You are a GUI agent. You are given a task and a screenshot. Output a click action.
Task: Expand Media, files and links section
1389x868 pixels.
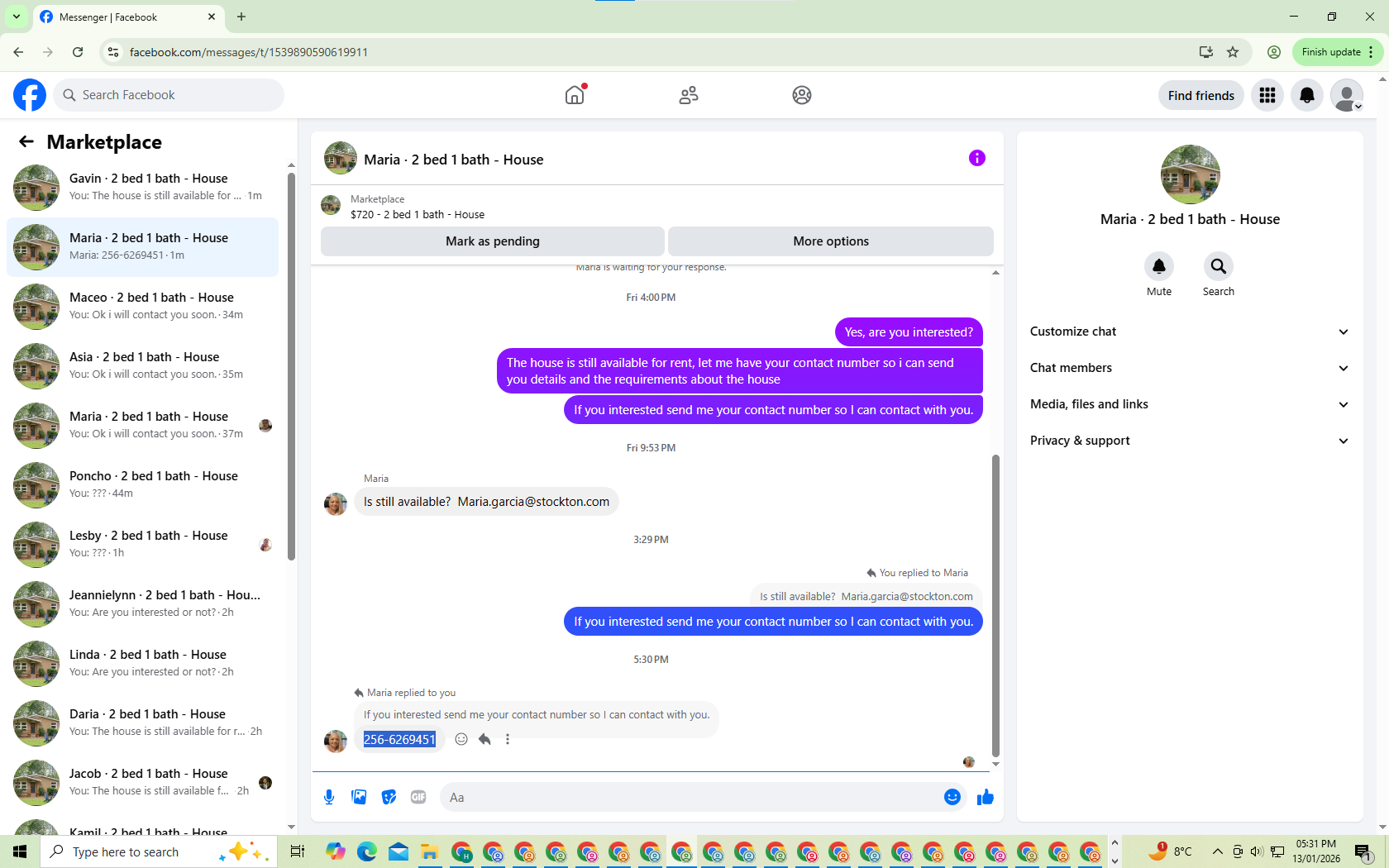(1190, 404)
